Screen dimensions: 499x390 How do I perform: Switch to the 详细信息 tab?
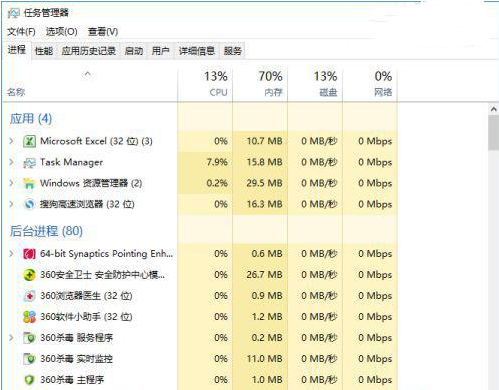197,51
